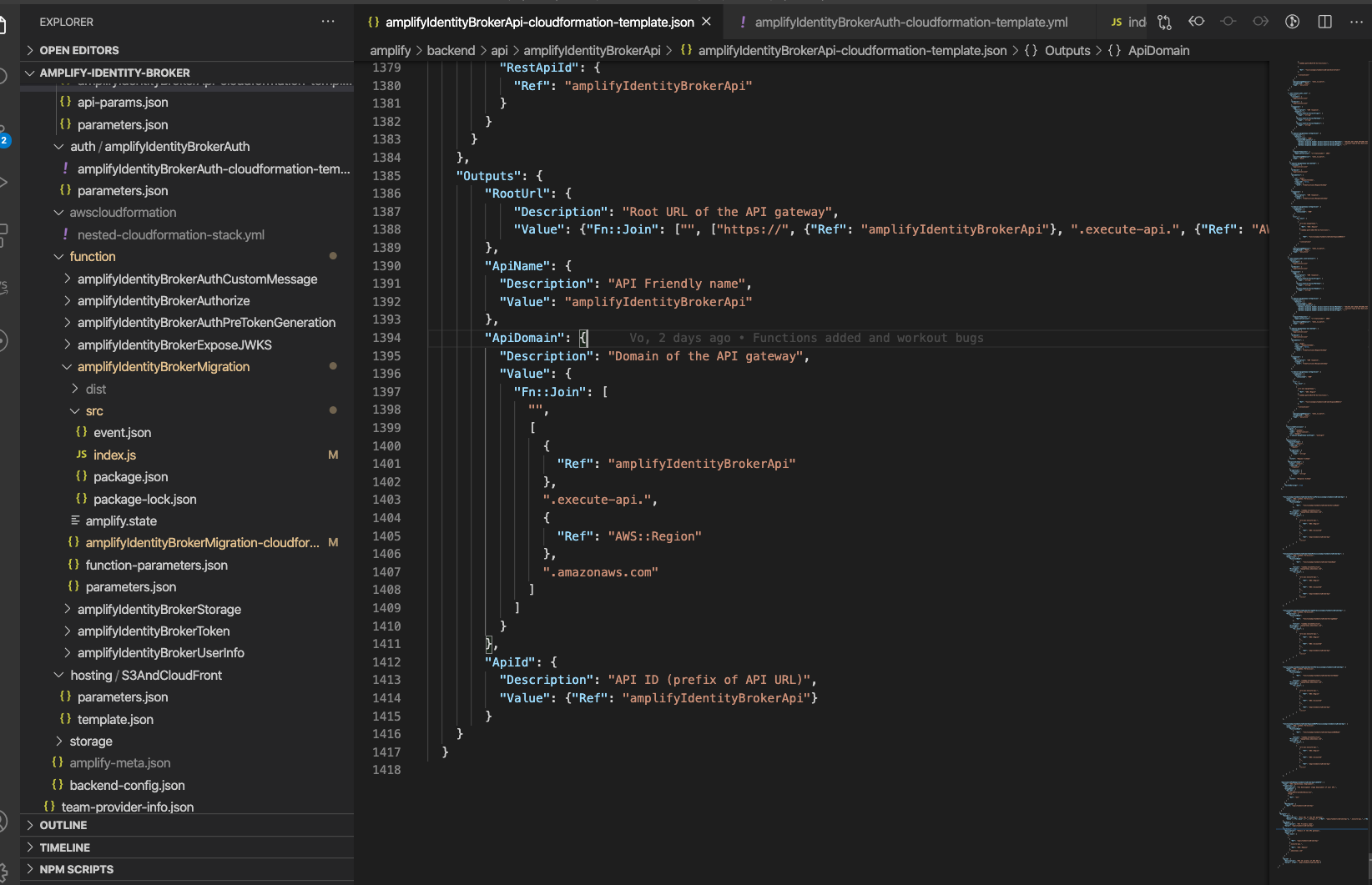The height and width of the screenshot is (885, 1372).
Task: Open the Source Control view with badge
Action: click(x=3, y=136)
